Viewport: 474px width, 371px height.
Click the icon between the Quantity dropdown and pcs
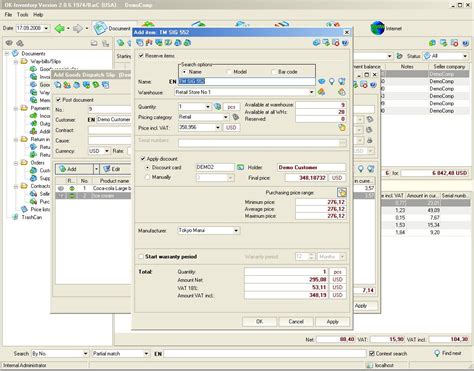[x=217, y=107]
